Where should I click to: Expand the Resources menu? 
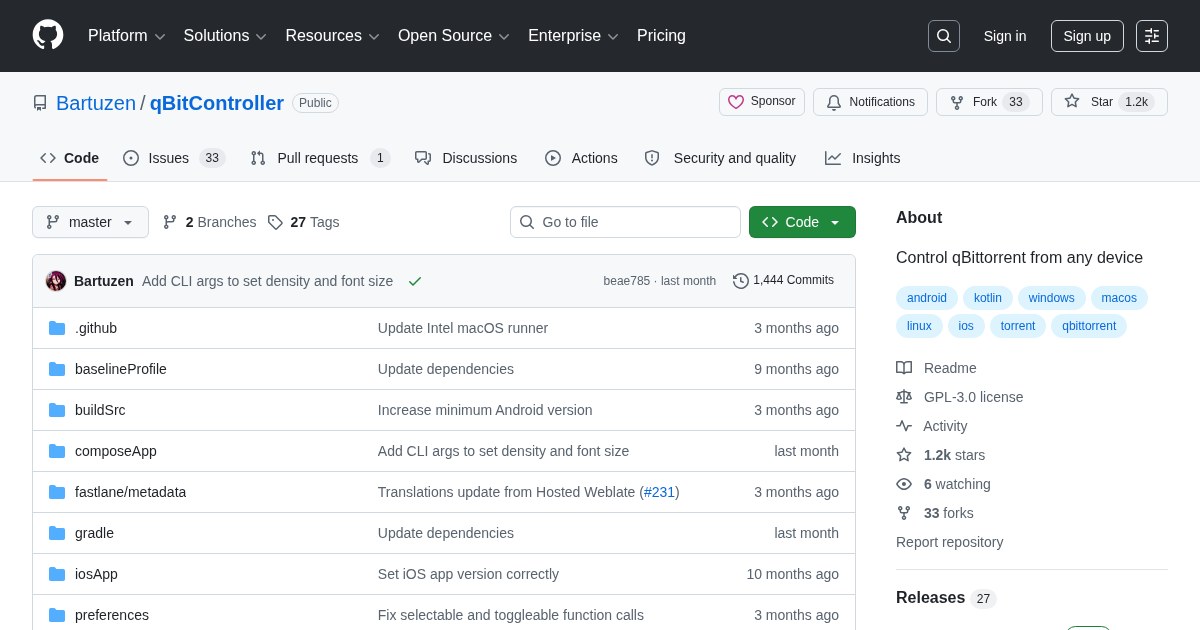click(x=332, y=36)
